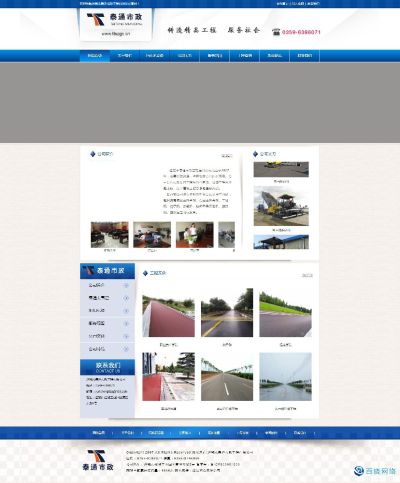Click the large gray banner area
Image resolution: width=400 pixels, height=483 pixels.
click(200, 103)
